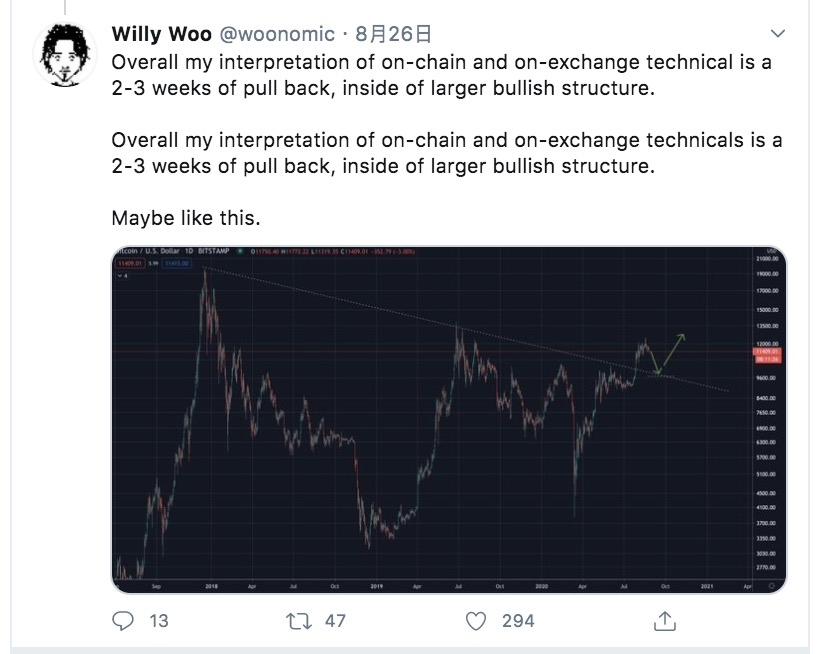
Task: Click the "Maybe like this." tweet text
Action: click(186, 217)
